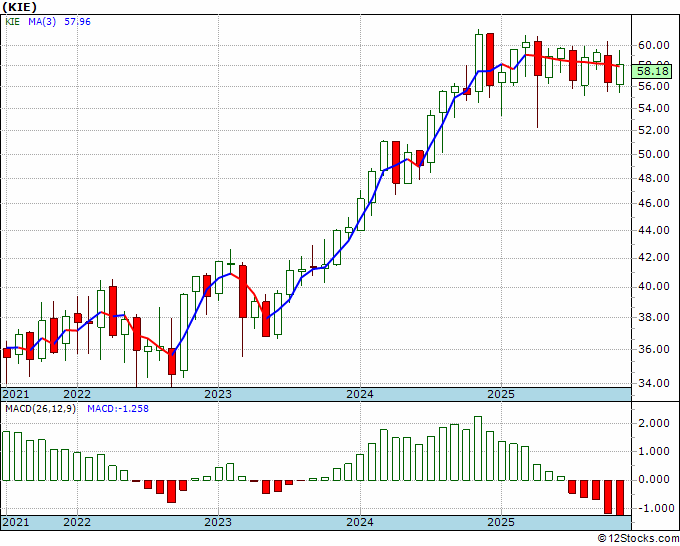This screenshot has width=680, height=546.
Task: Click the MACD(26,12,9) indicator label
Action: (x=40, y=409)
